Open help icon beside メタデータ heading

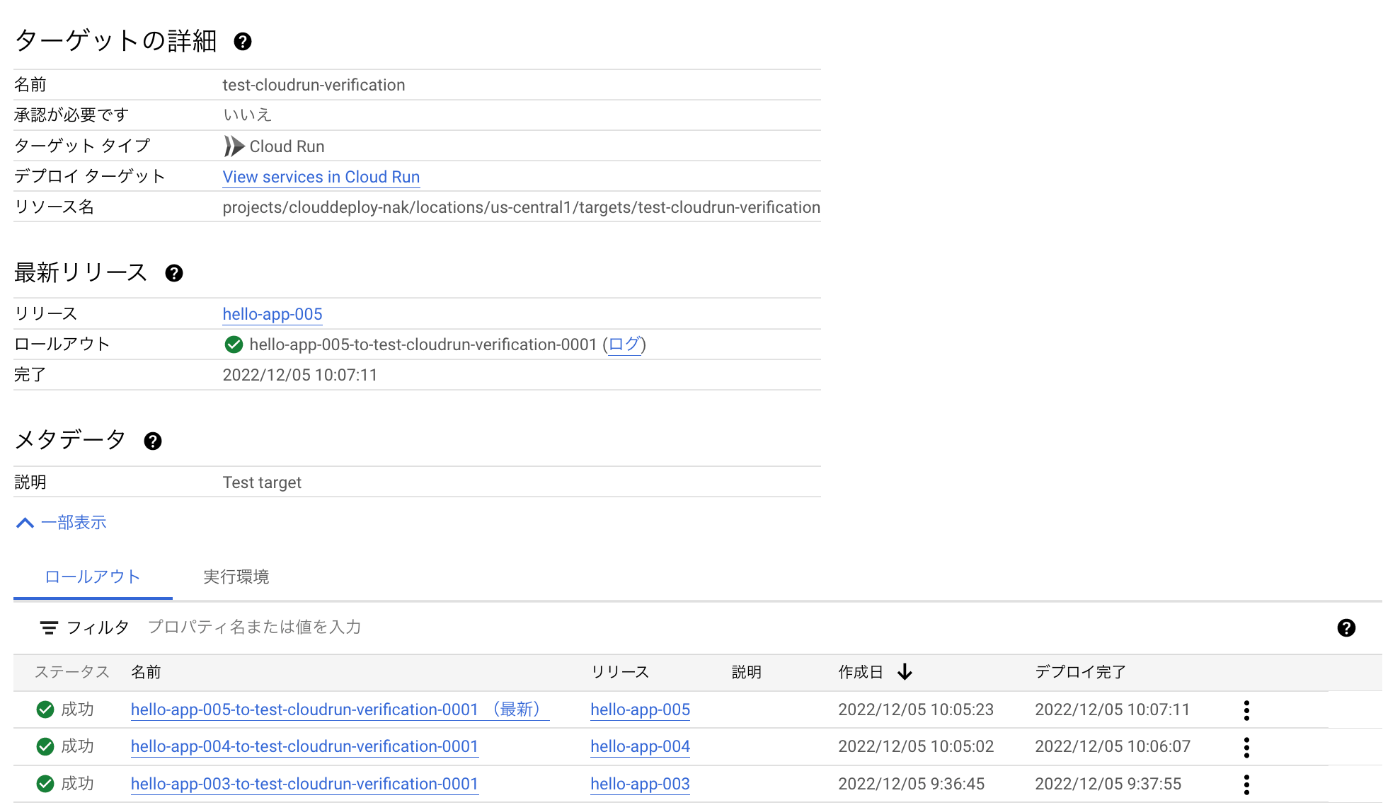click(x=153, y=441)
